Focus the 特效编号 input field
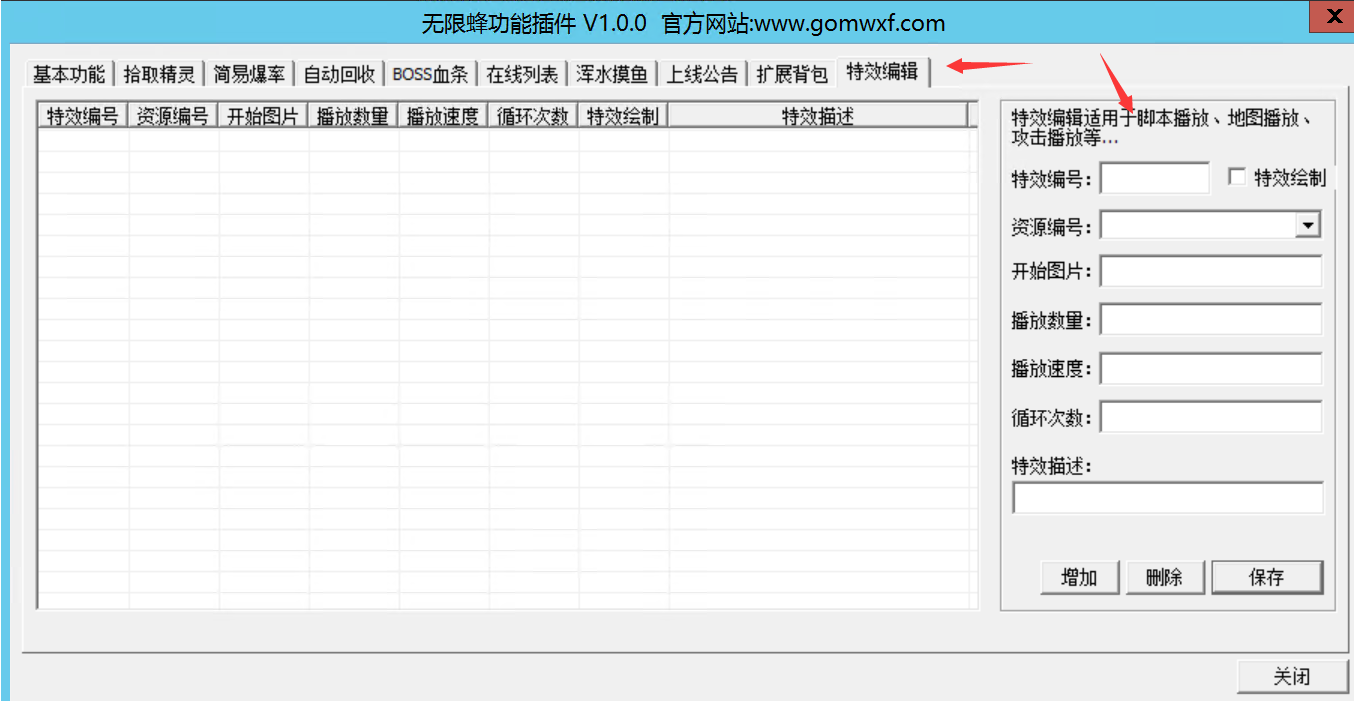 pos(1155,179)
